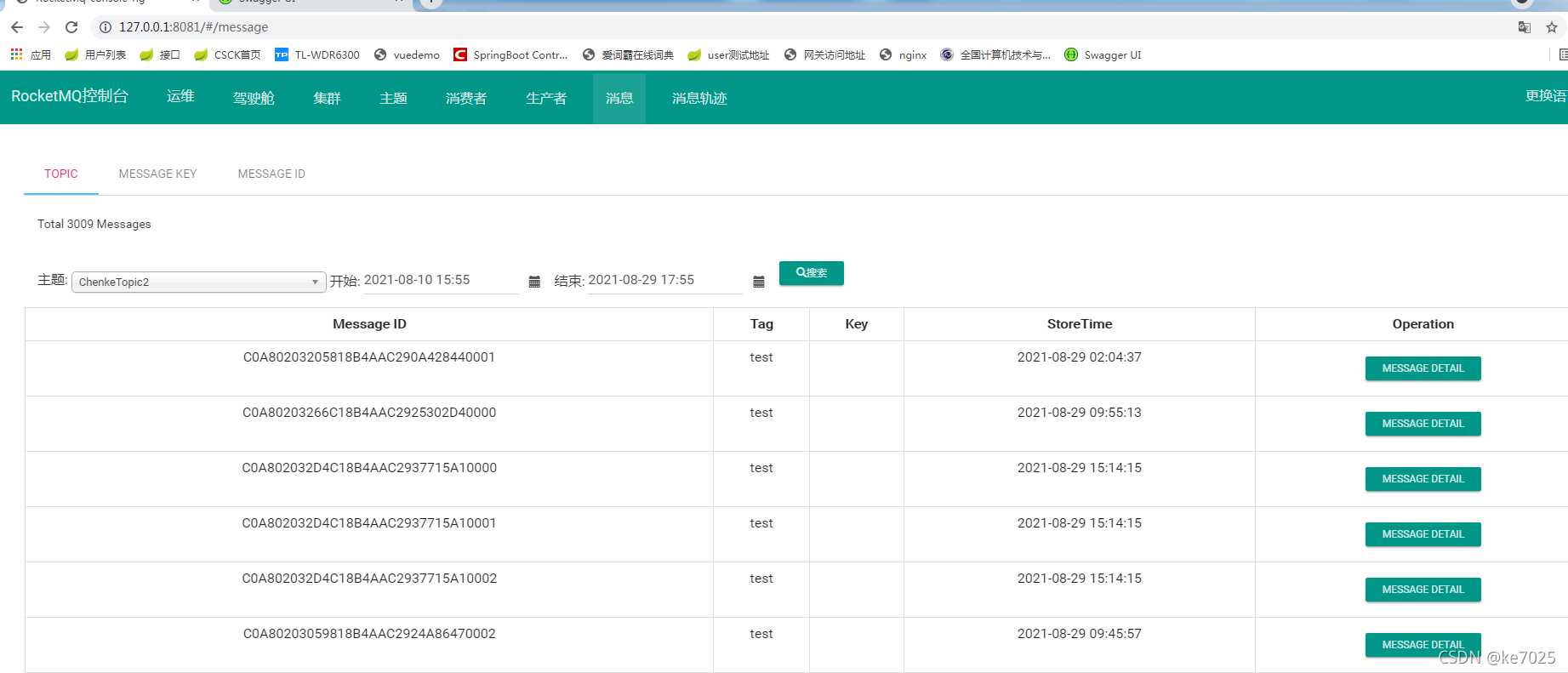1568x673 pixels.
Task: Open the 爱词霸在线词典 bookmark
Action: click(628, 54)
